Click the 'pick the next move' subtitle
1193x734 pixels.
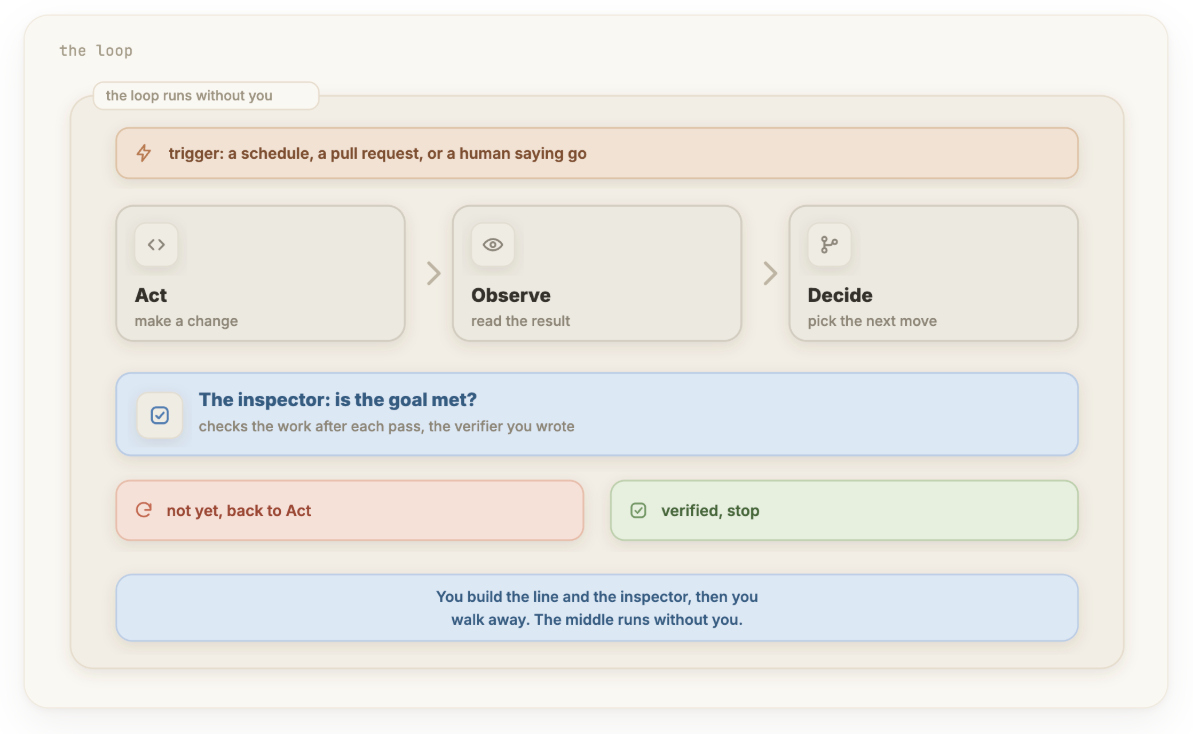point(872,321)
